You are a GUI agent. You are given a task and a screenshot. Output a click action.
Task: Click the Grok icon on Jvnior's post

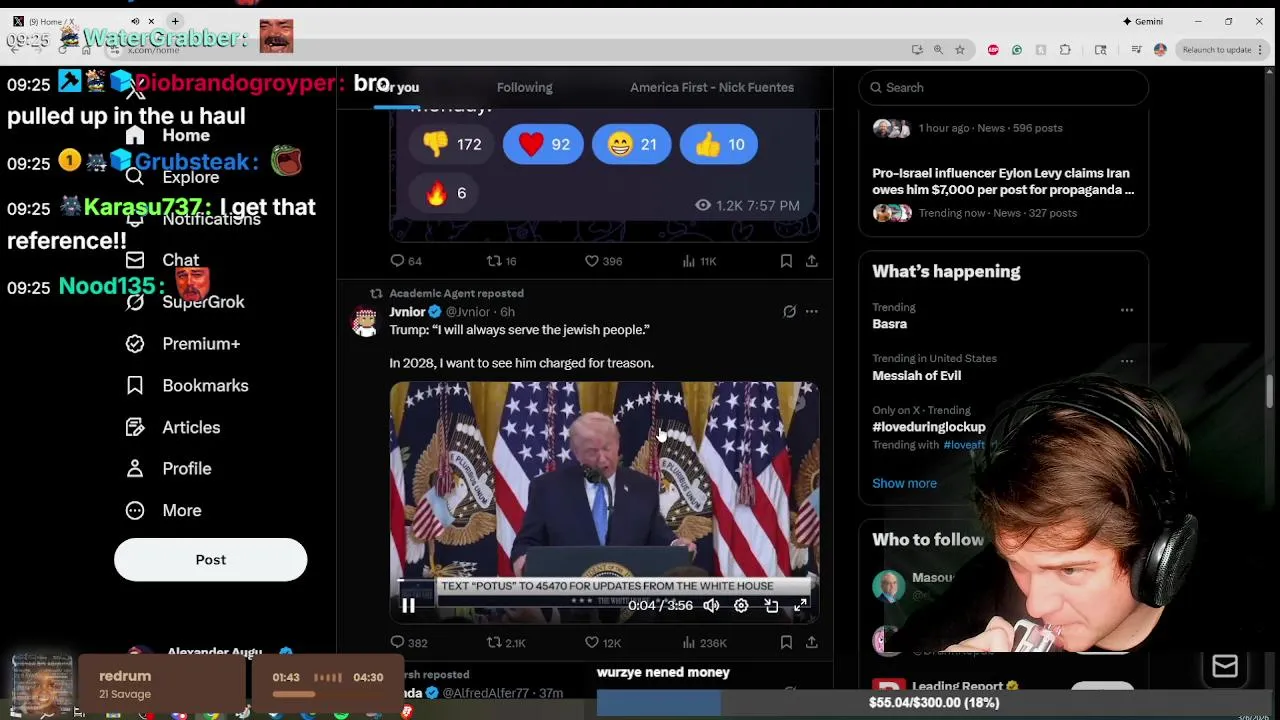789,312
